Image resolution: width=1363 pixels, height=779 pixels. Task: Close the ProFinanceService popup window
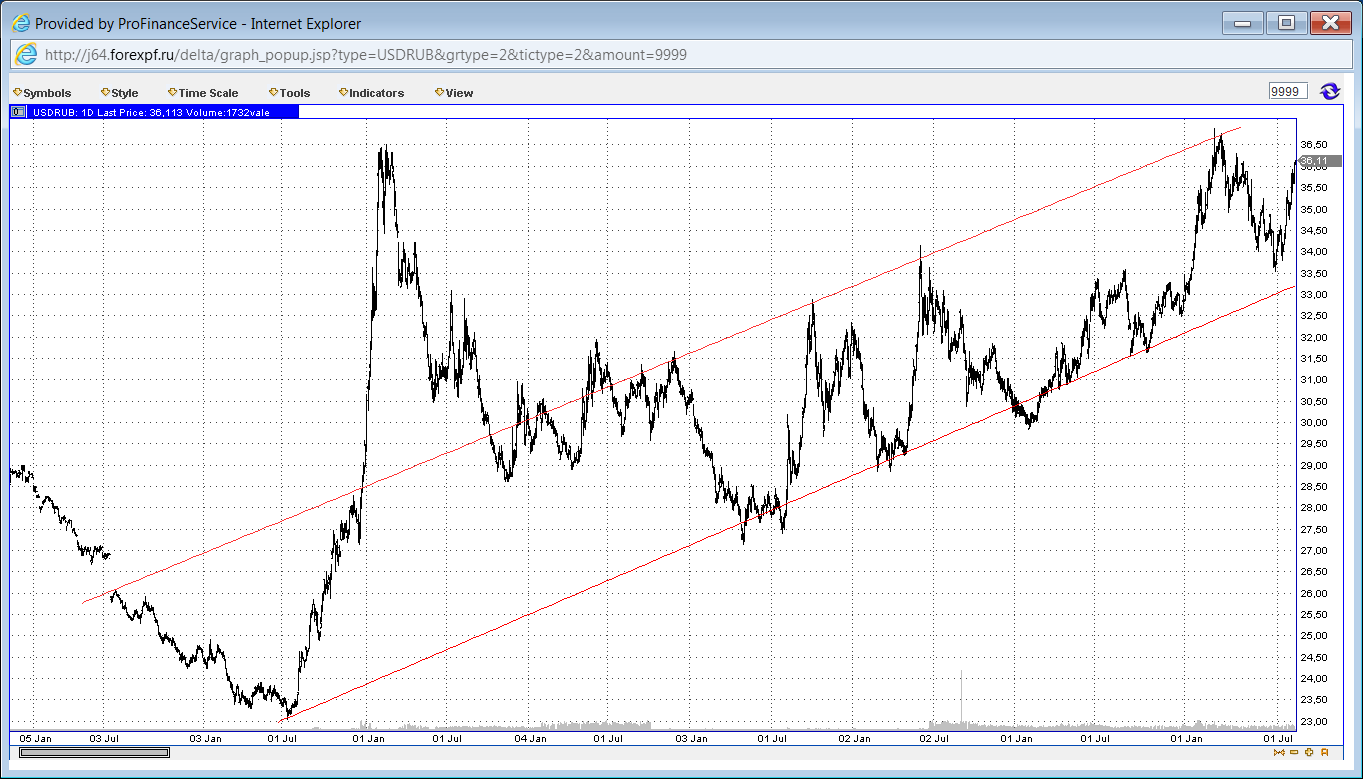(1331, 22)
